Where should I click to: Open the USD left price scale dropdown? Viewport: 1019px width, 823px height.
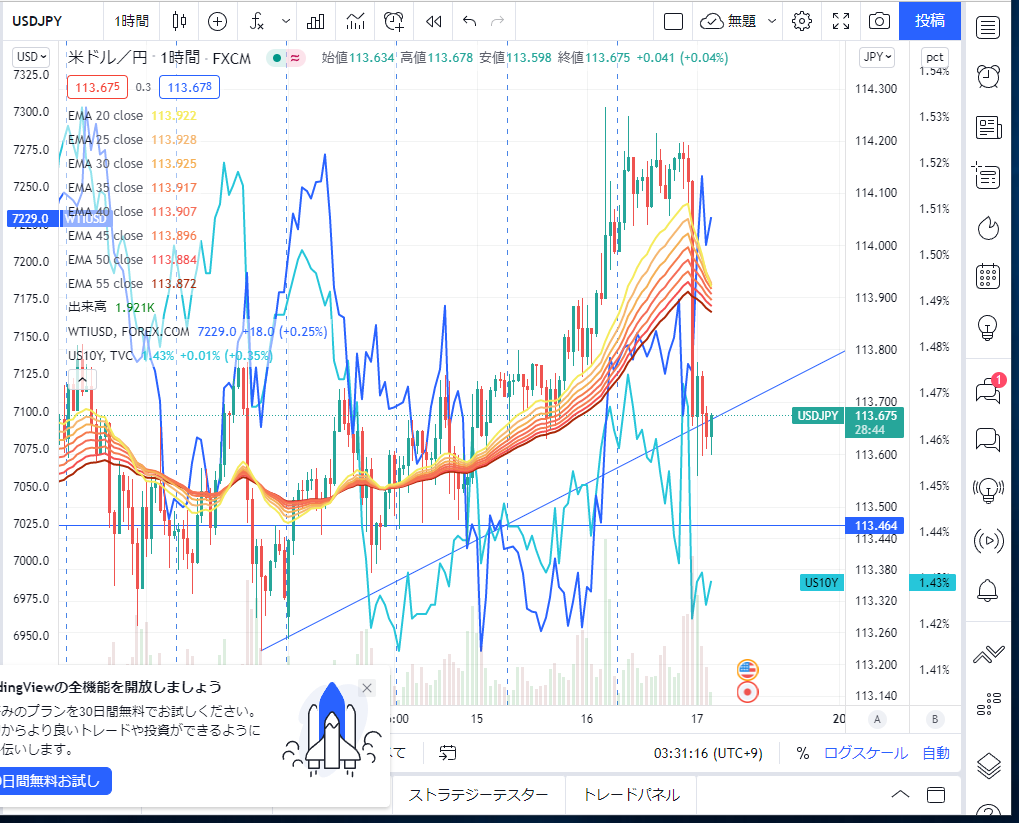(31, 57)
